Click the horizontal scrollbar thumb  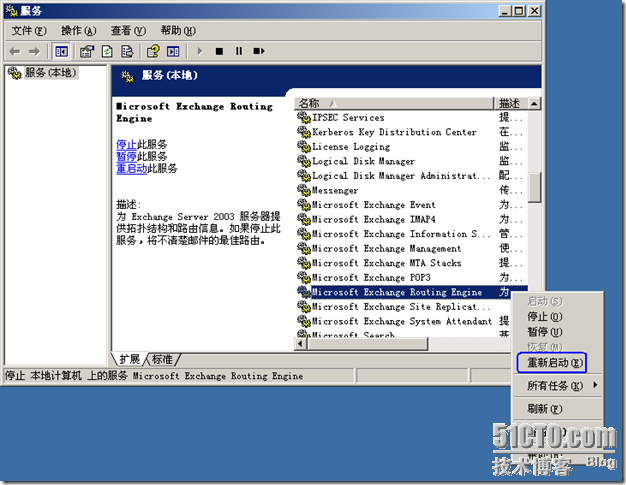[367, 344]
